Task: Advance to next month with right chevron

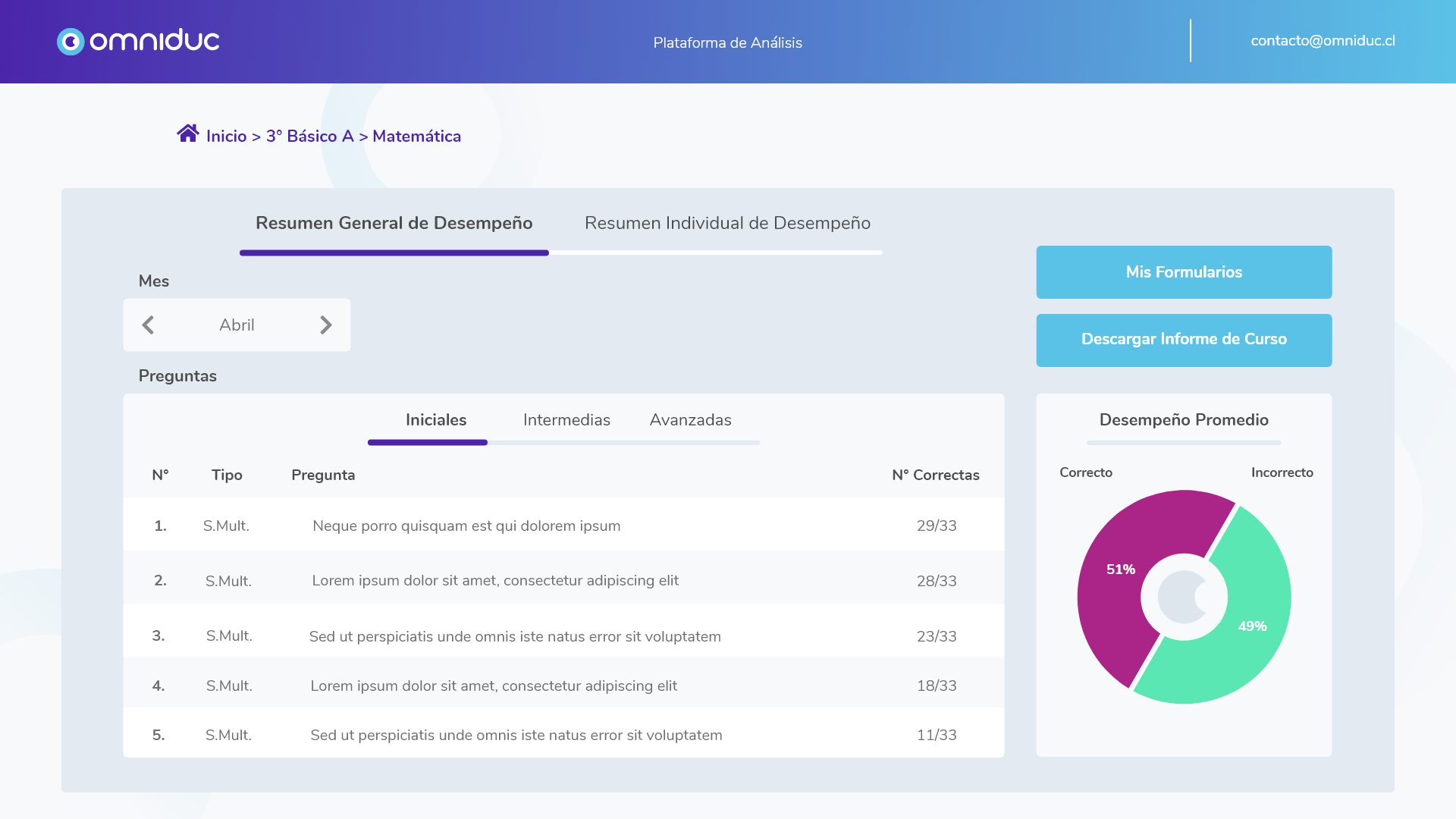Action: [x=326, y=325]
